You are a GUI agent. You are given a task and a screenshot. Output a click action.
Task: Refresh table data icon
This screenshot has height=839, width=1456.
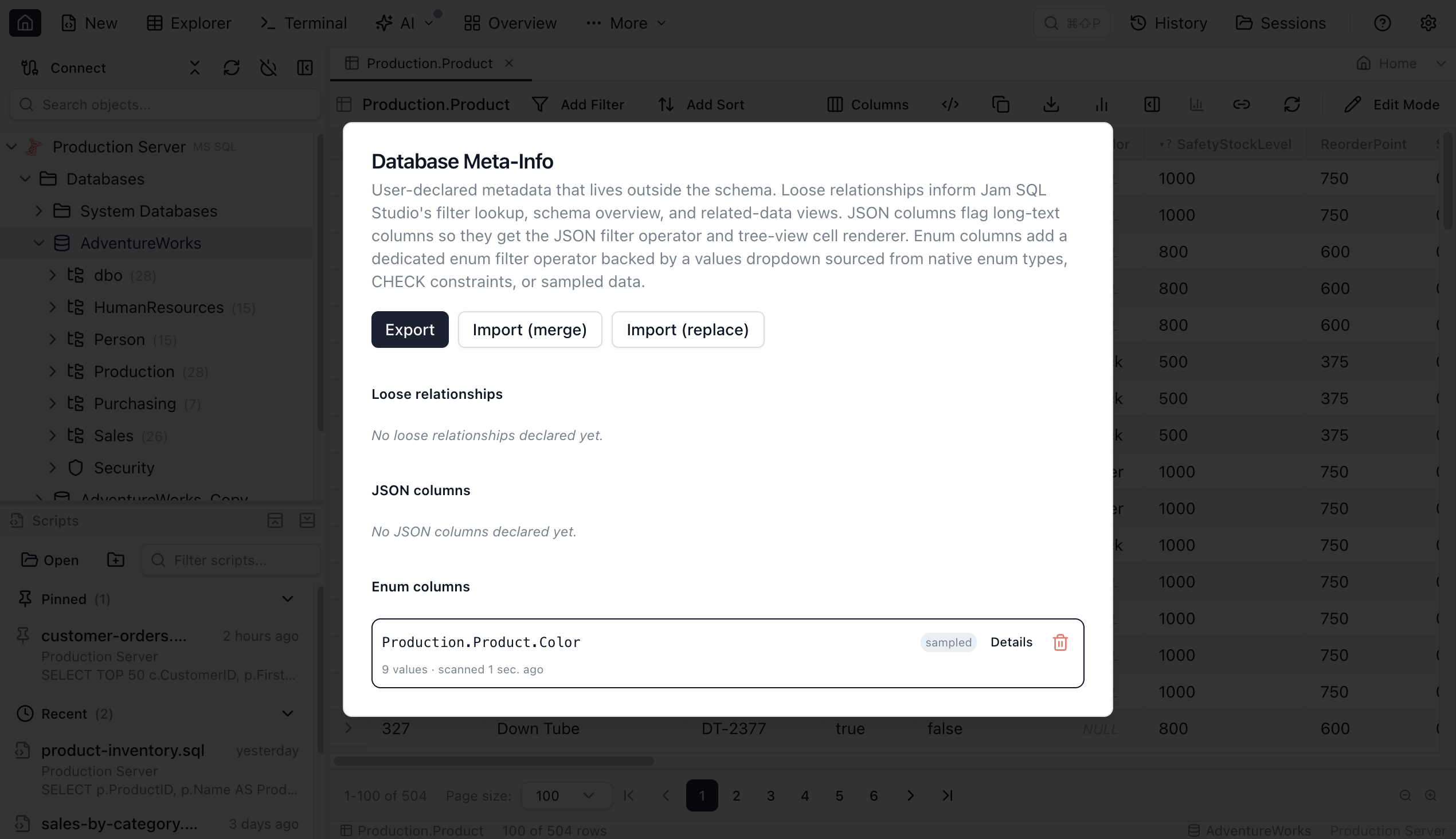1291,104
